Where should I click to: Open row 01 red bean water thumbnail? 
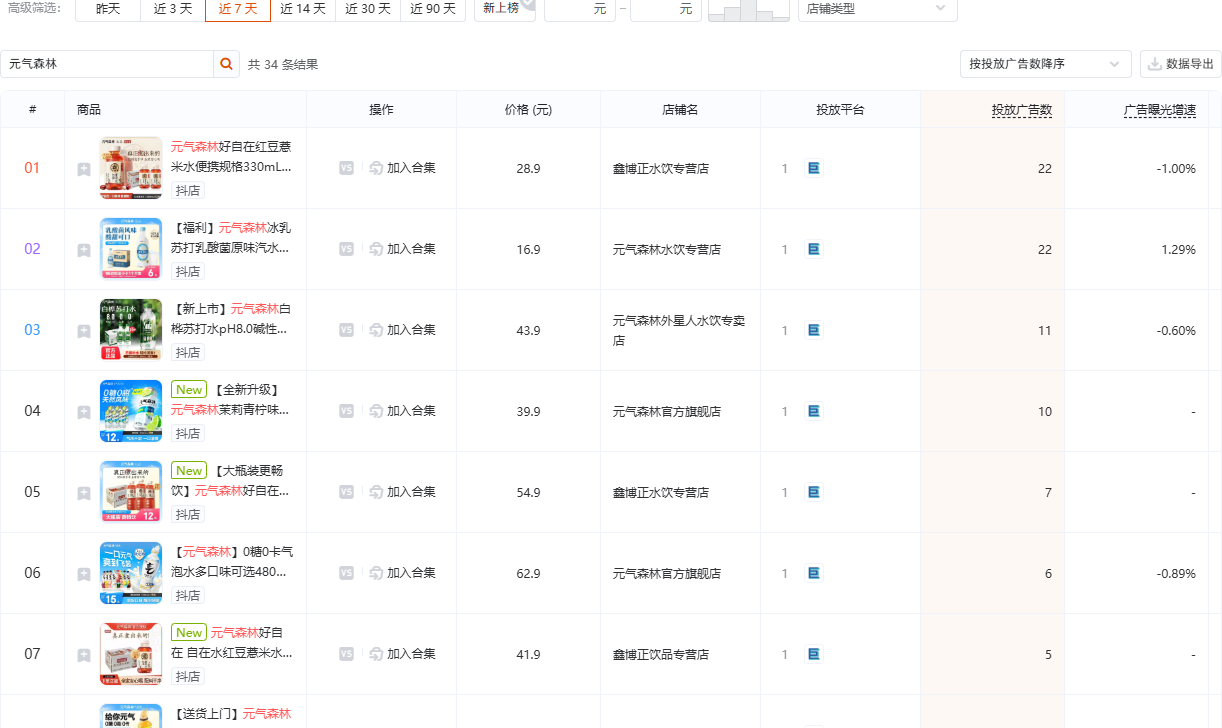pos(131,168)
